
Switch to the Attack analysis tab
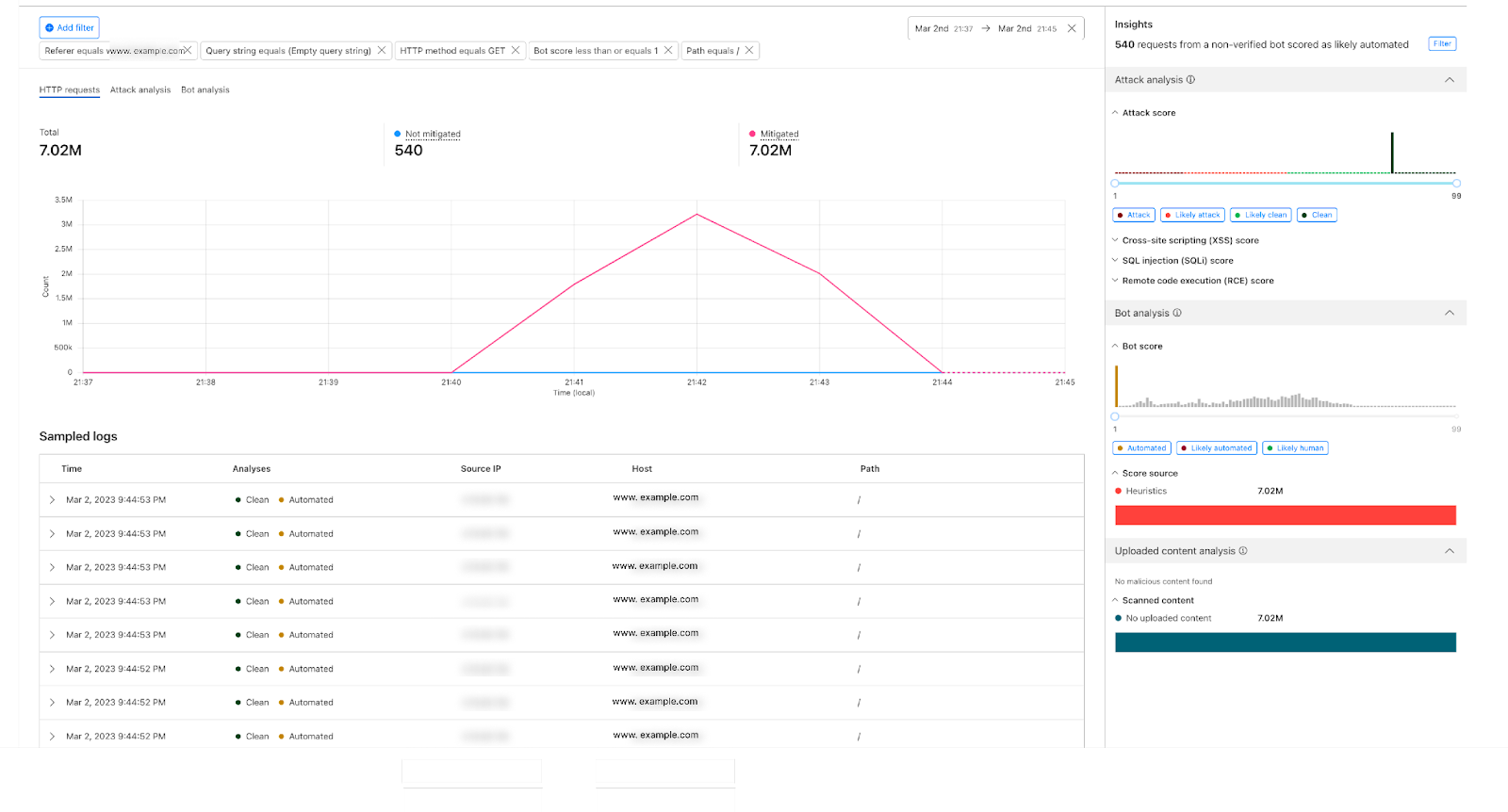pos(140,90)
